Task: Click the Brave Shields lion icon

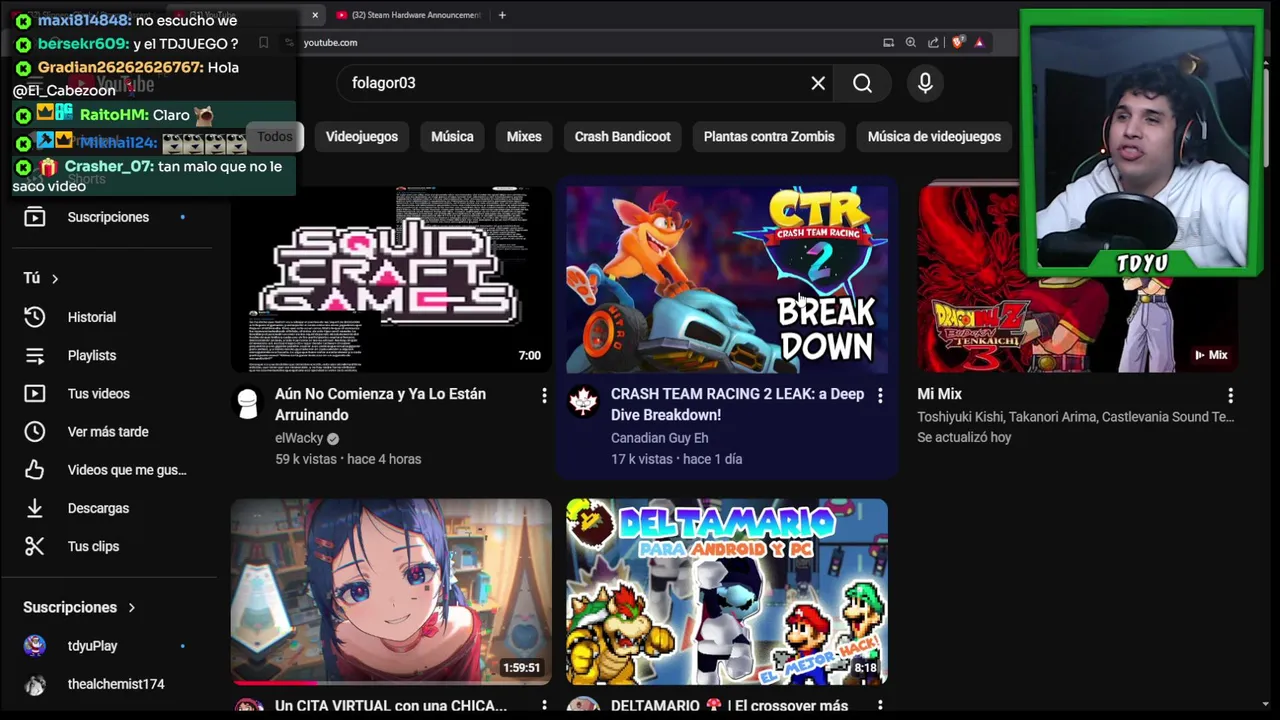Action: coord(958,42)
